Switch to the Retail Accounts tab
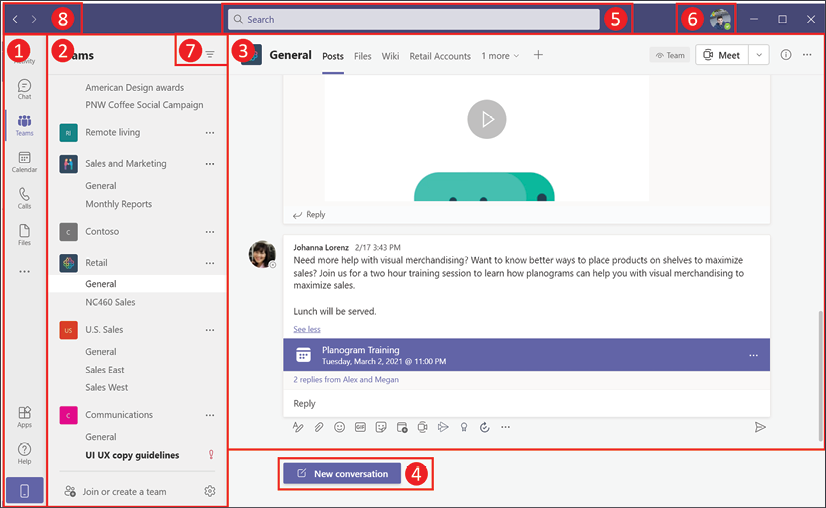This screenshot has height=508, width=826. pos(440,56)
